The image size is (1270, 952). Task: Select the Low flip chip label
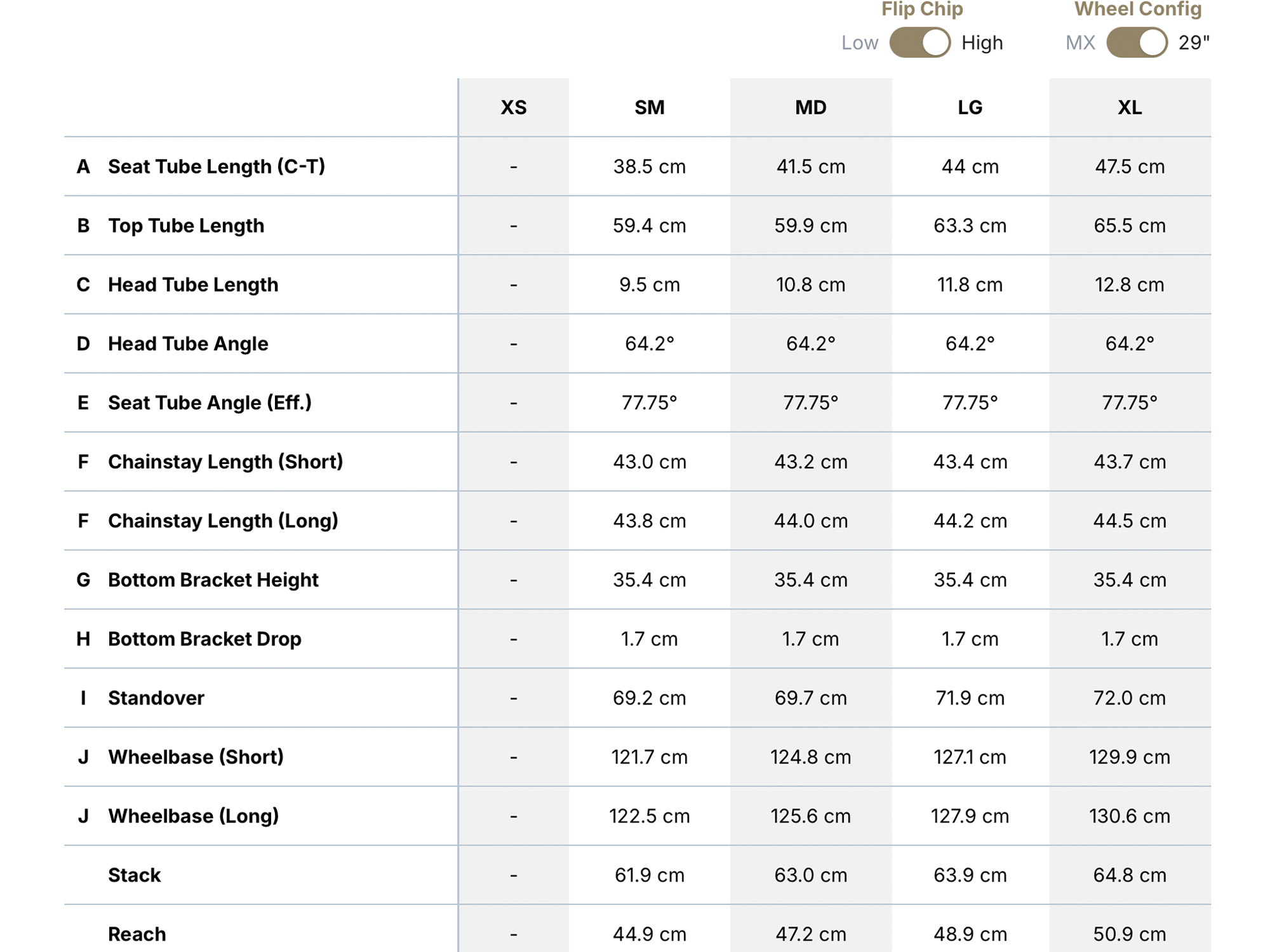(860, 43)
